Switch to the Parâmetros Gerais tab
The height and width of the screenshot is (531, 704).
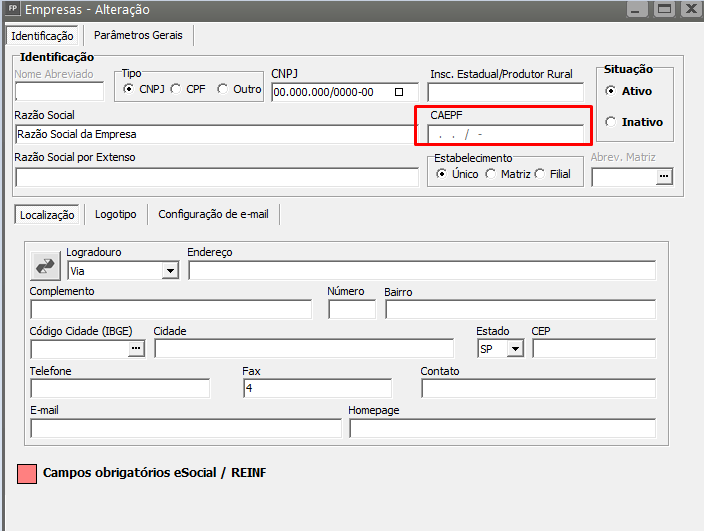[137, 35]
